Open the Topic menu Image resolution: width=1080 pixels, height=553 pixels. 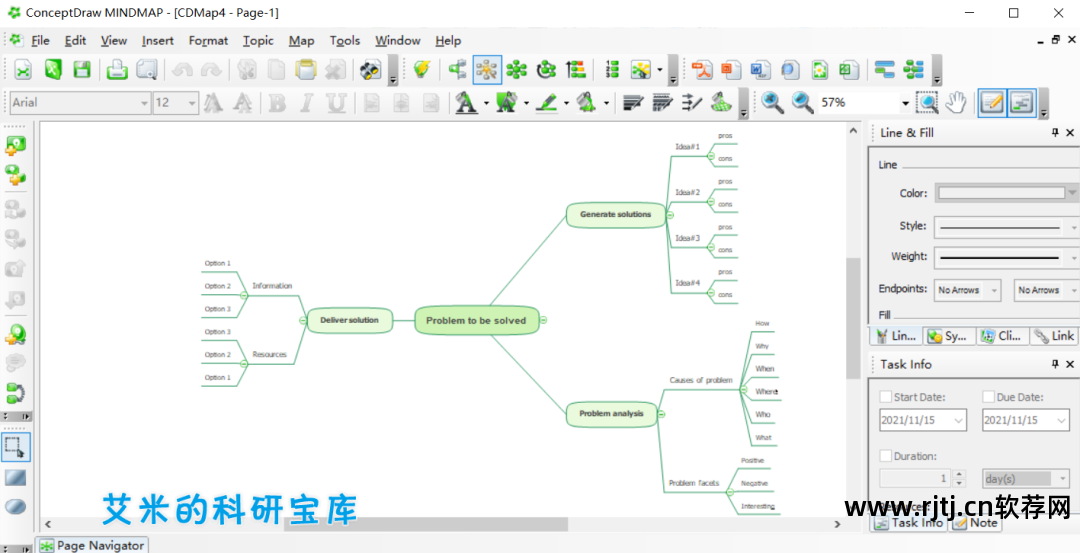coord(258,41)
